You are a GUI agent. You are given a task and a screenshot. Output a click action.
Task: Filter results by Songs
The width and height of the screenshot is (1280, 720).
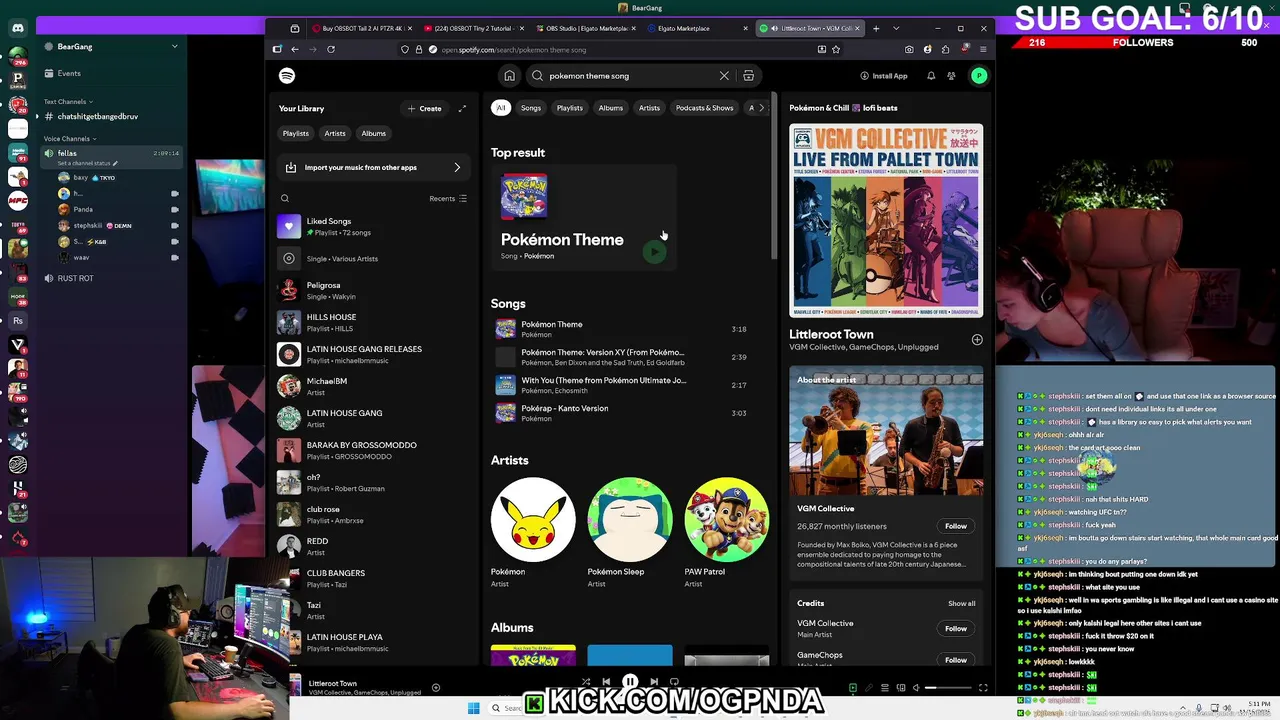tap(531, 108)
